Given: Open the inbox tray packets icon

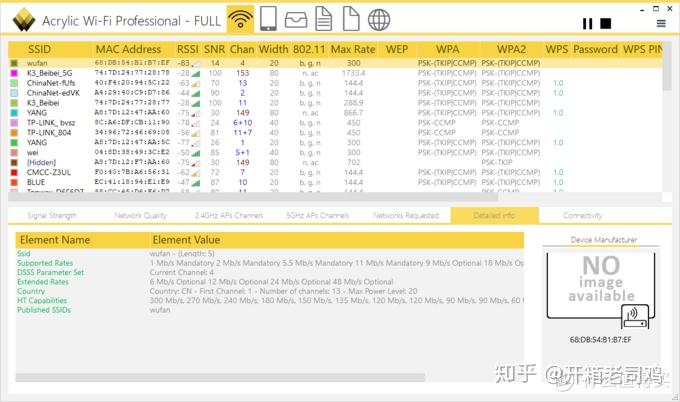Looking at the screenshot, I should [296, 20].
